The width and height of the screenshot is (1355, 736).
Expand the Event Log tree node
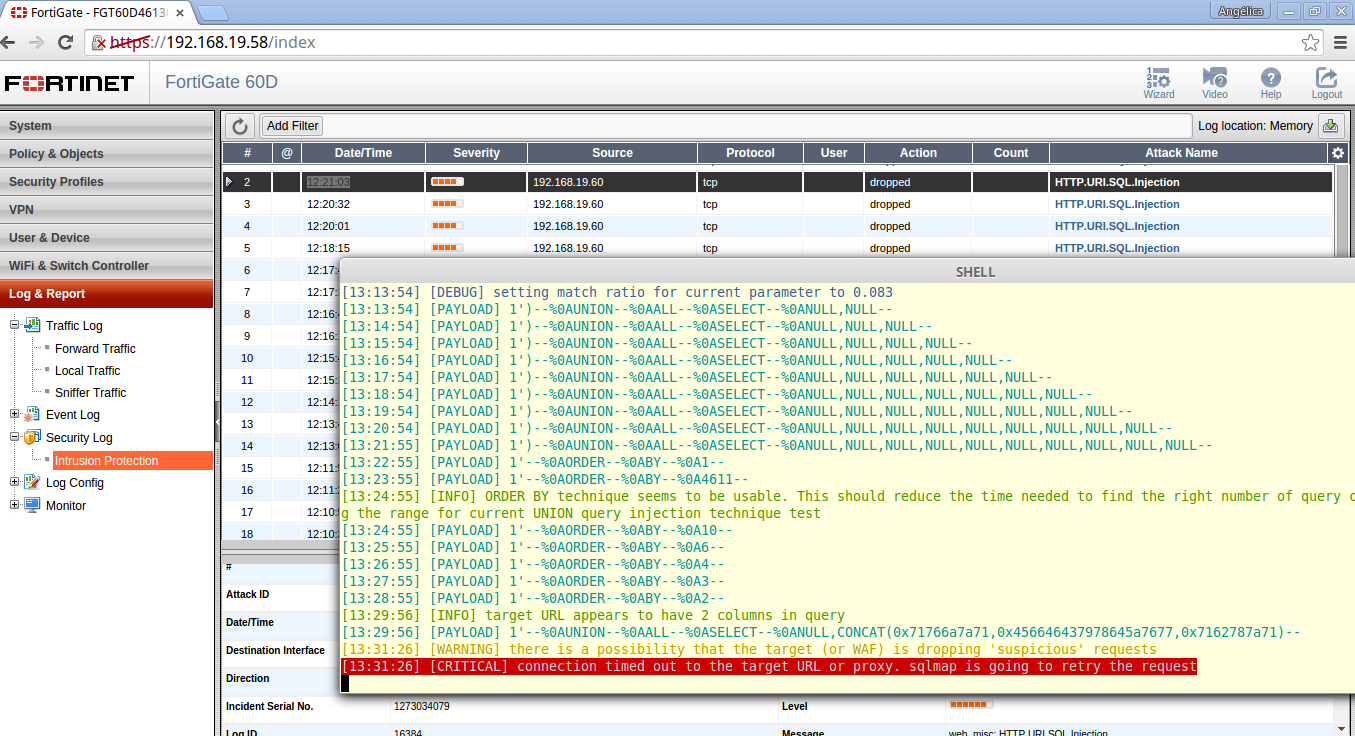click(16, 414)
